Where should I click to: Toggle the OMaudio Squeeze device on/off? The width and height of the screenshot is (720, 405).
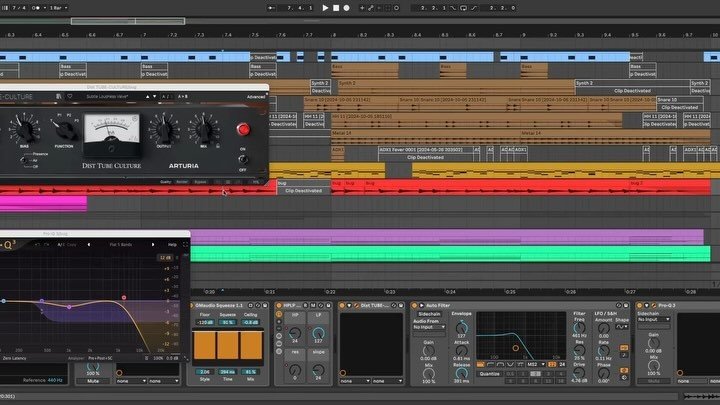click(x=194, y=304)
